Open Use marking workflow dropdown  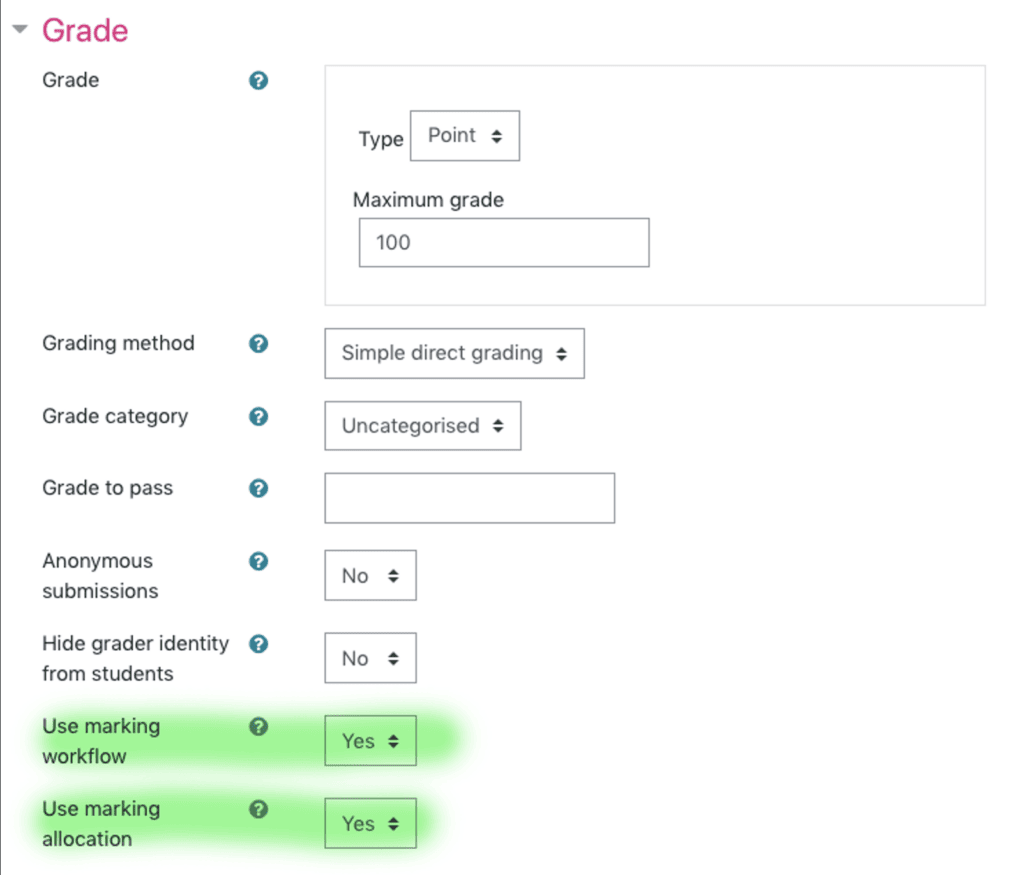pyautogui.click(x=370, y=741)
